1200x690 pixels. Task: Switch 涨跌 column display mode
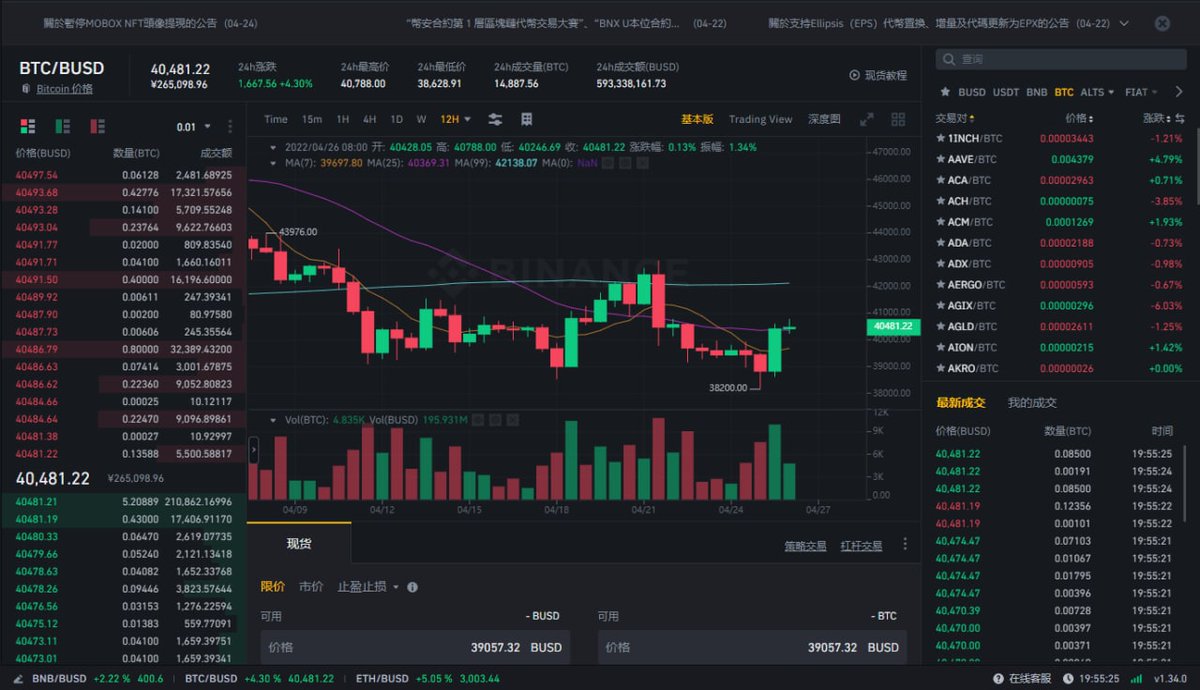[1180, 118]
